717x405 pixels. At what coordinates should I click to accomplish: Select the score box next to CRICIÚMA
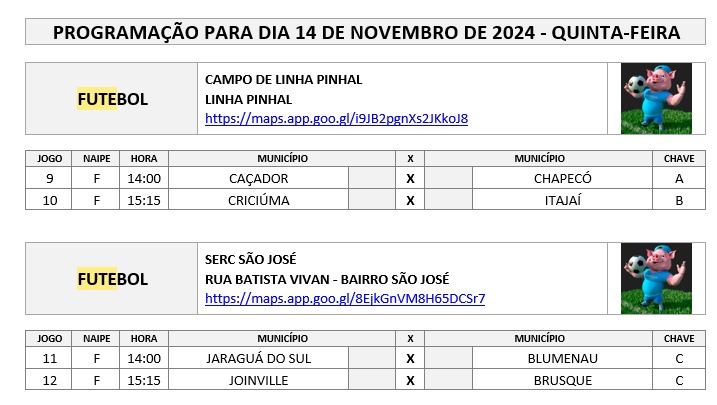372,200
